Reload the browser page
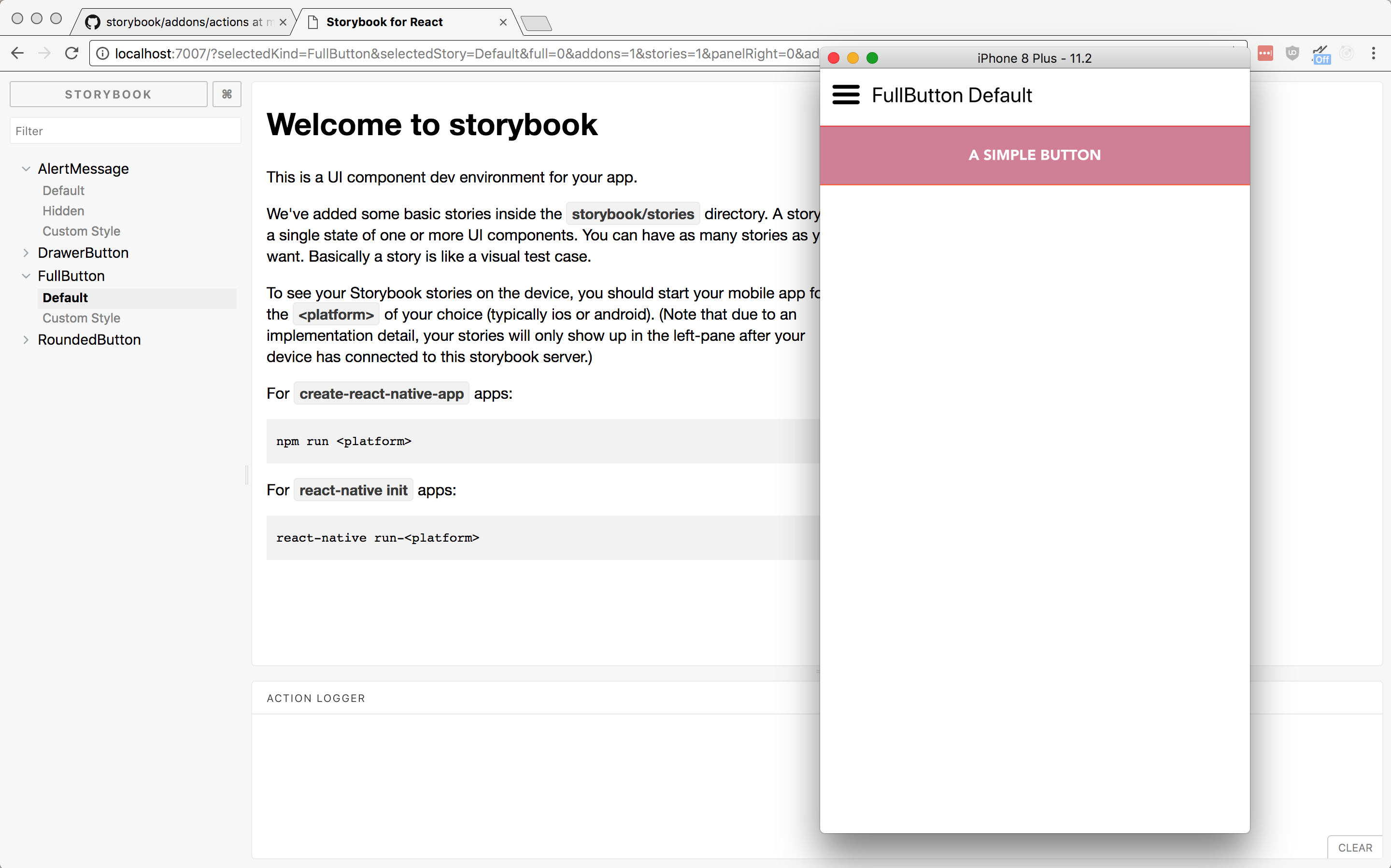This screenshot has height=868, width=1391. [72, 54]
